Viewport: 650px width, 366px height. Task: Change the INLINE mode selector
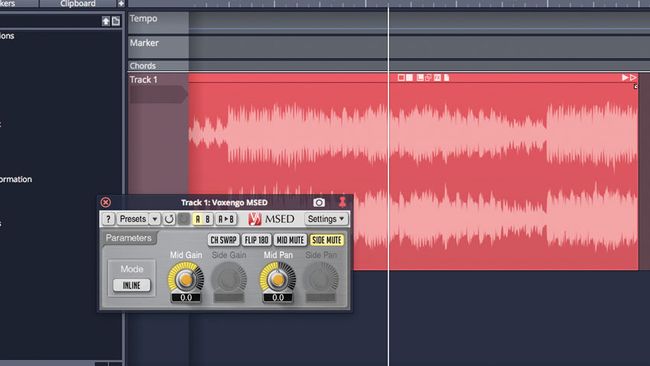pos(132,285)
